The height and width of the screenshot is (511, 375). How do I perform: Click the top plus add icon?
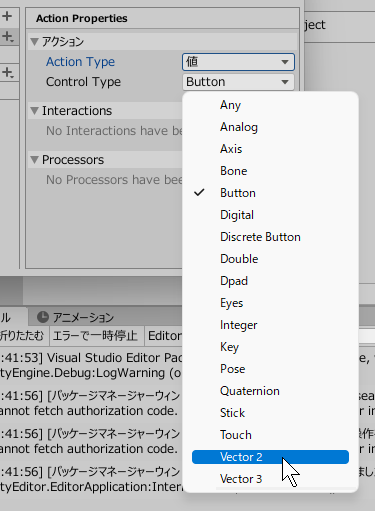pos(7,16)
